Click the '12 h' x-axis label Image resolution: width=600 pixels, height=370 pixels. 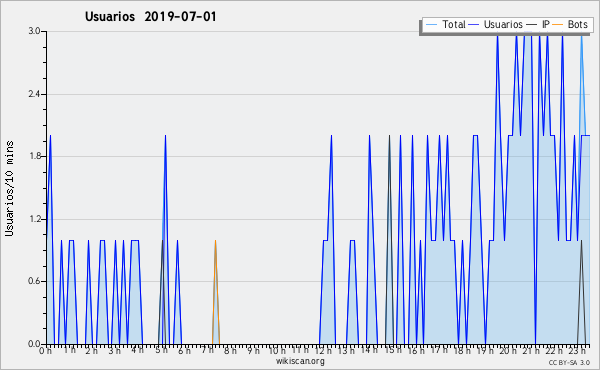(323, 350)
